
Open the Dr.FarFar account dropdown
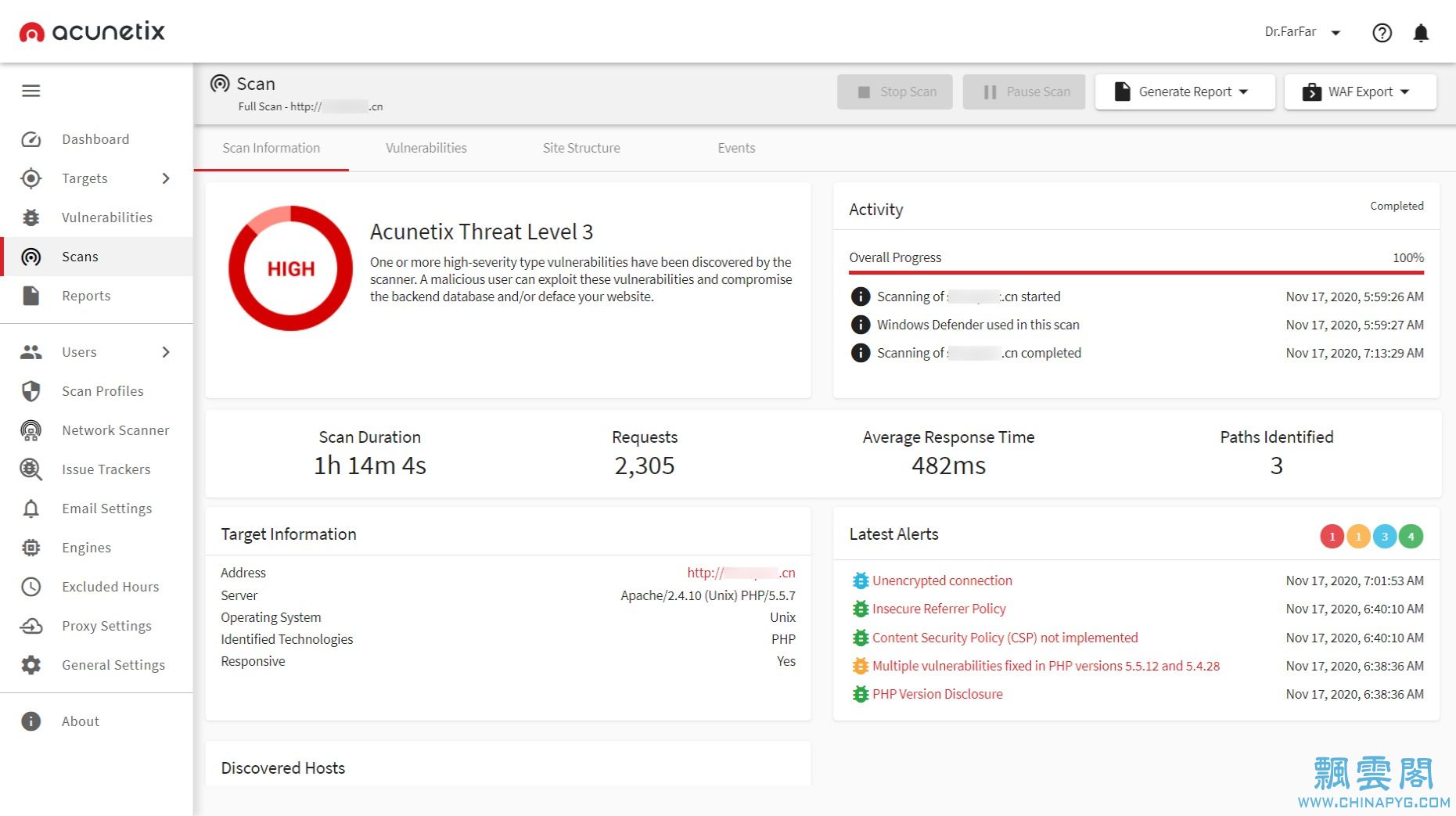coord(1303,32)
